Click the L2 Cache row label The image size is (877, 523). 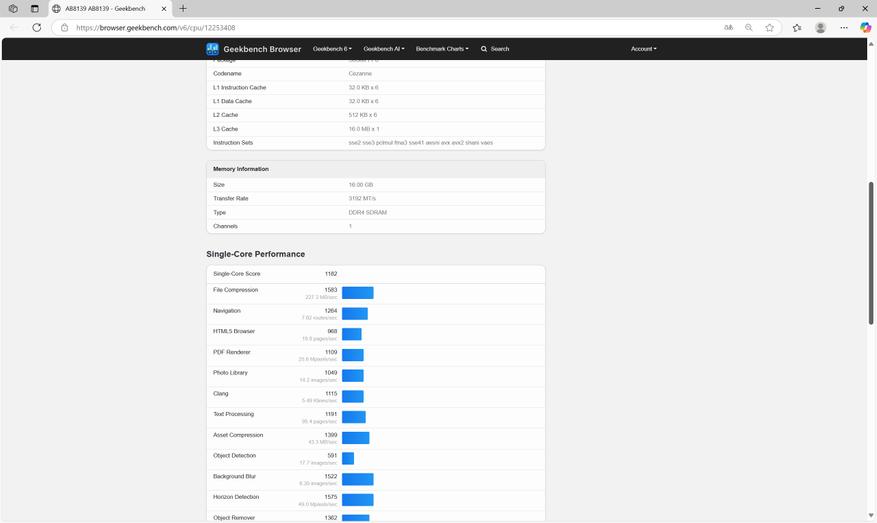(225, 115)
